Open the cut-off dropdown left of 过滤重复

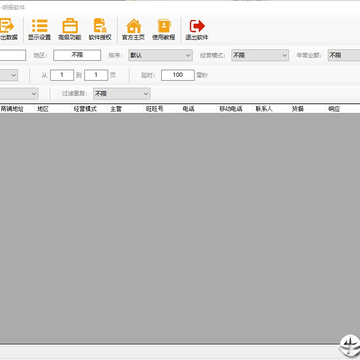point(19,94)
